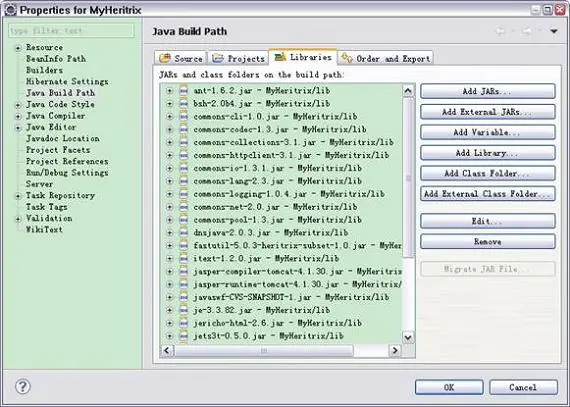Select Project Facets in tree
Image resolution: width=570 pixels, height=407 pixels.
[58, 150]
